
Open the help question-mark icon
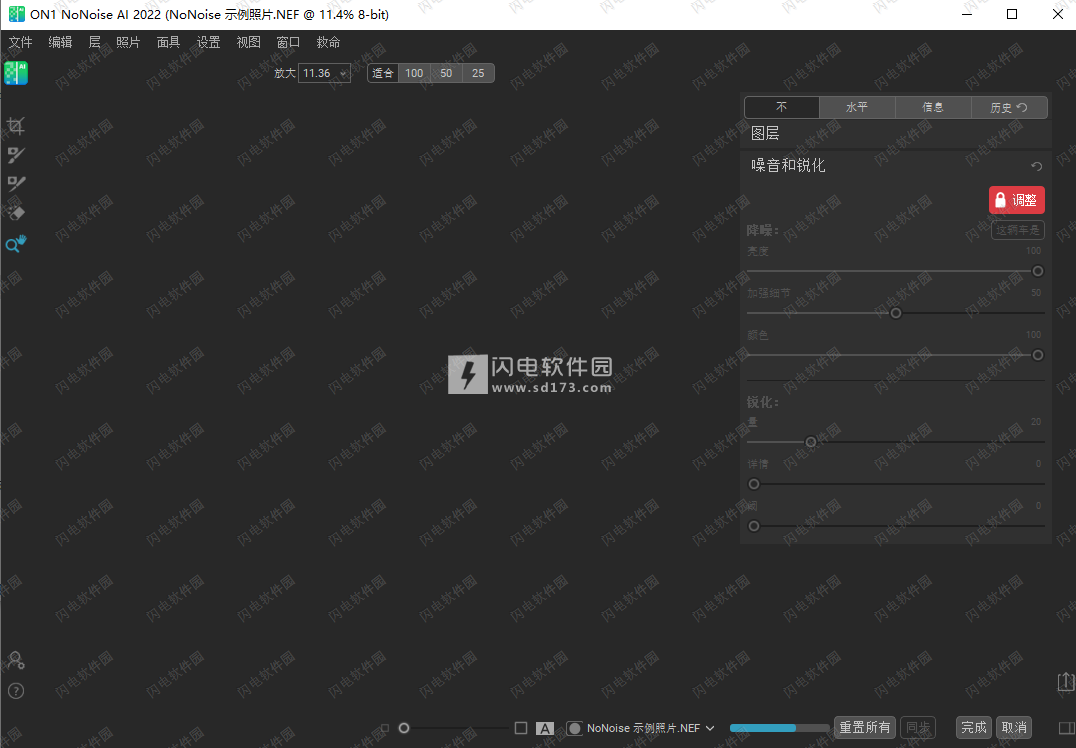pyautogui.click(x=16, y=691)
